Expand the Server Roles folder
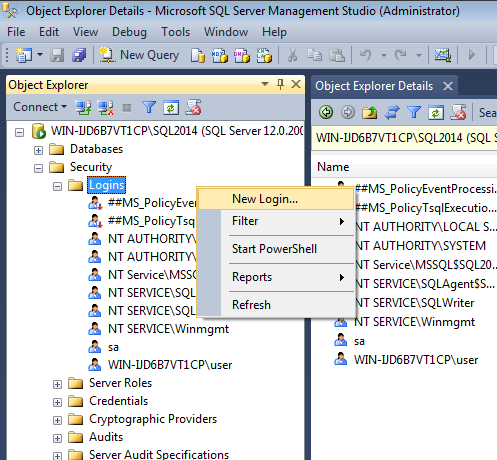 pyautogui.click(x=57, y=384)
